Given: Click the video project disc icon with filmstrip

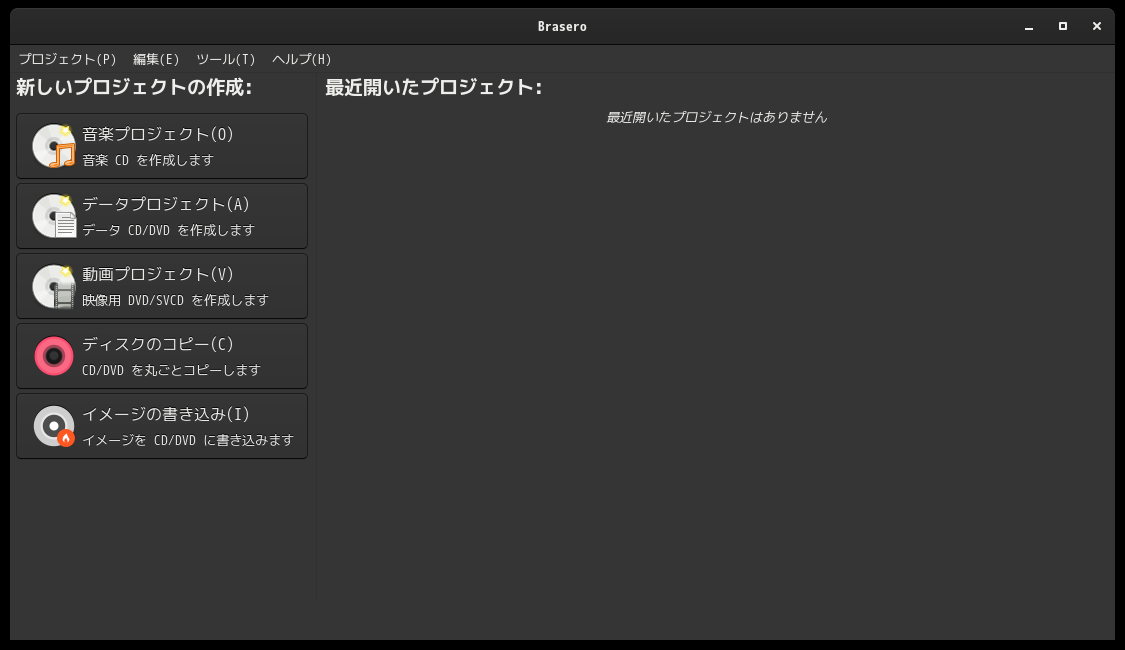Looking at the screenshot, I should click(x=54, y=286).
